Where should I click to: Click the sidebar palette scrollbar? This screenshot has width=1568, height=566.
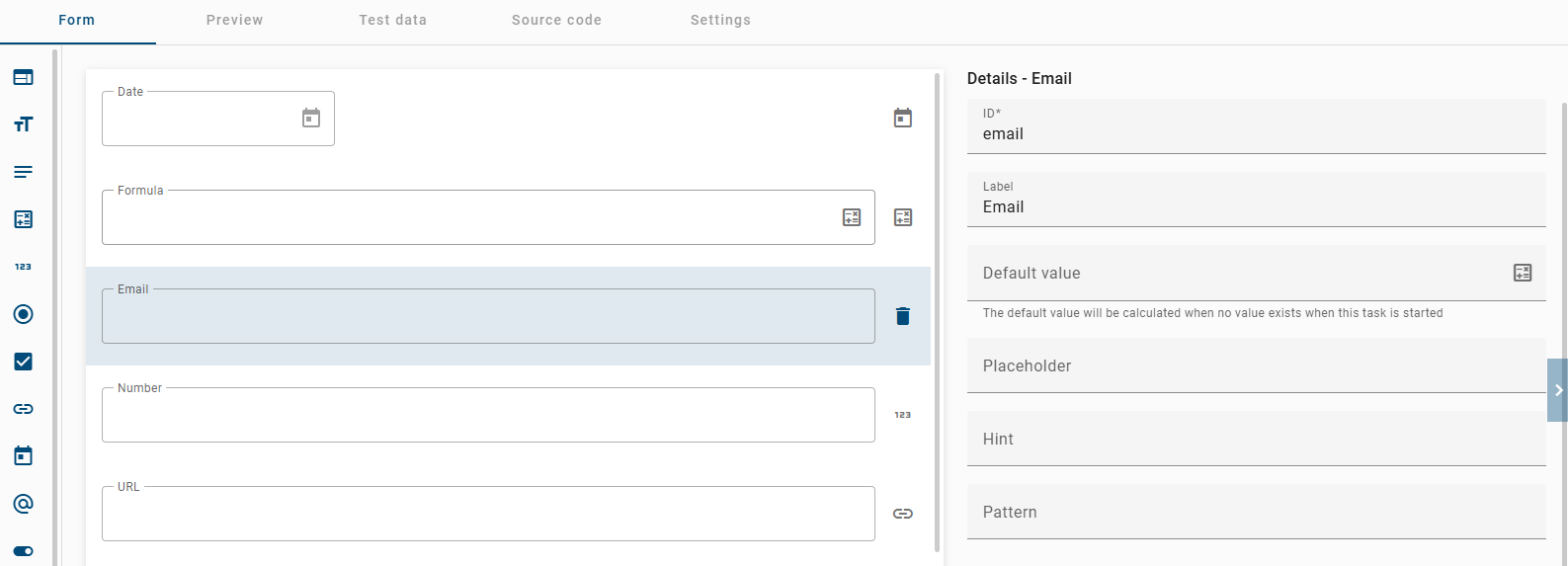[54, 306]
